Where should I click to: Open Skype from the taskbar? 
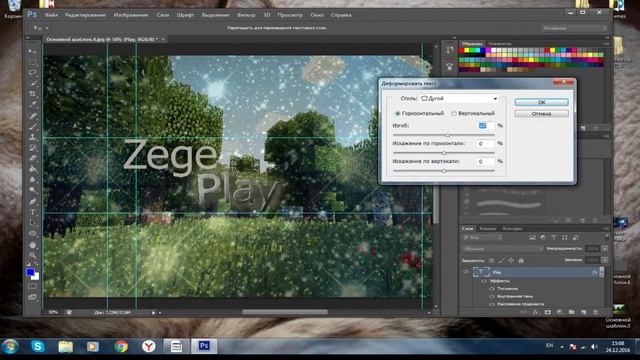tap(38, 347)
